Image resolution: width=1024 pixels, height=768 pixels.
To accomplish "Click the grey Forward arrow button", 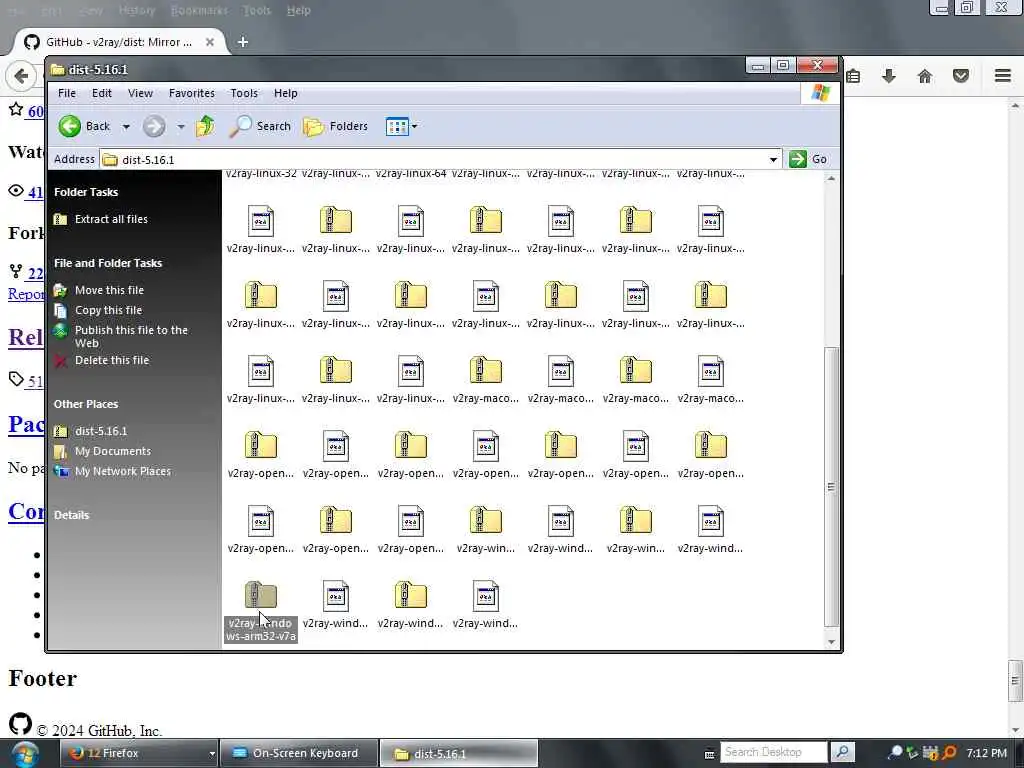I will (154, 126).
